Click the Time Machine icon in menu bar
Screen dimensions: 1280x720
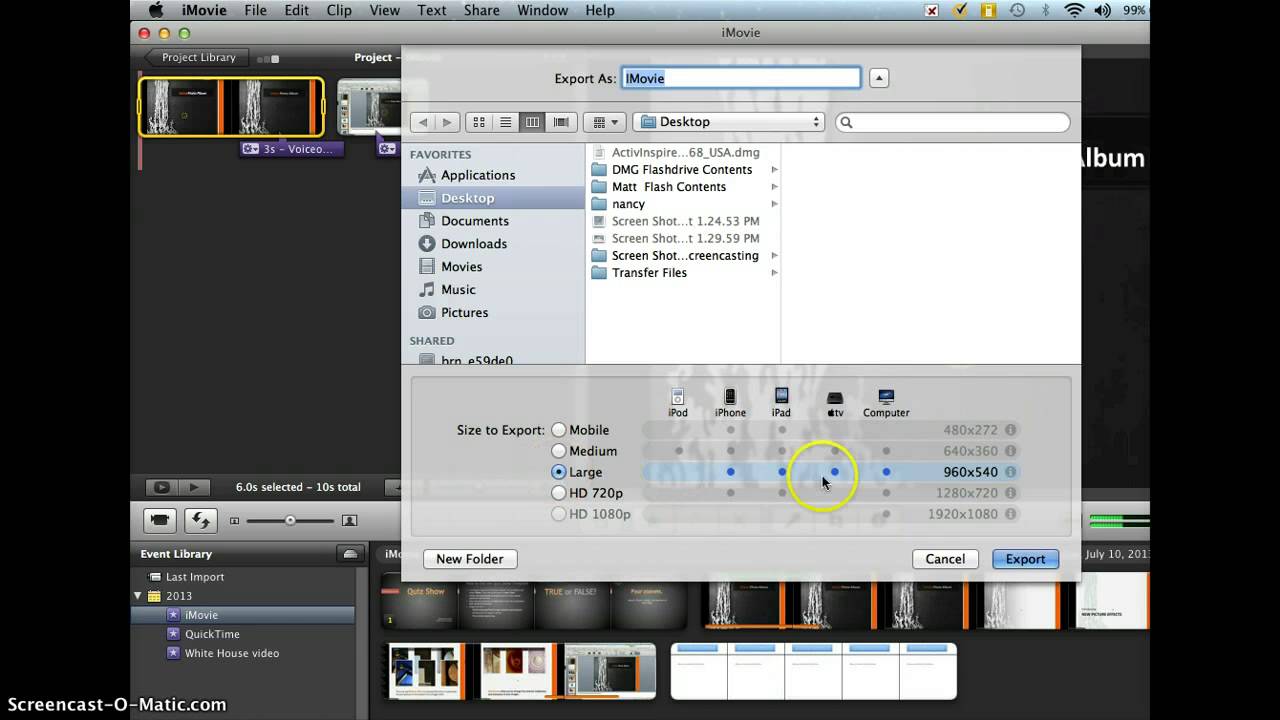coord(1017,10)
